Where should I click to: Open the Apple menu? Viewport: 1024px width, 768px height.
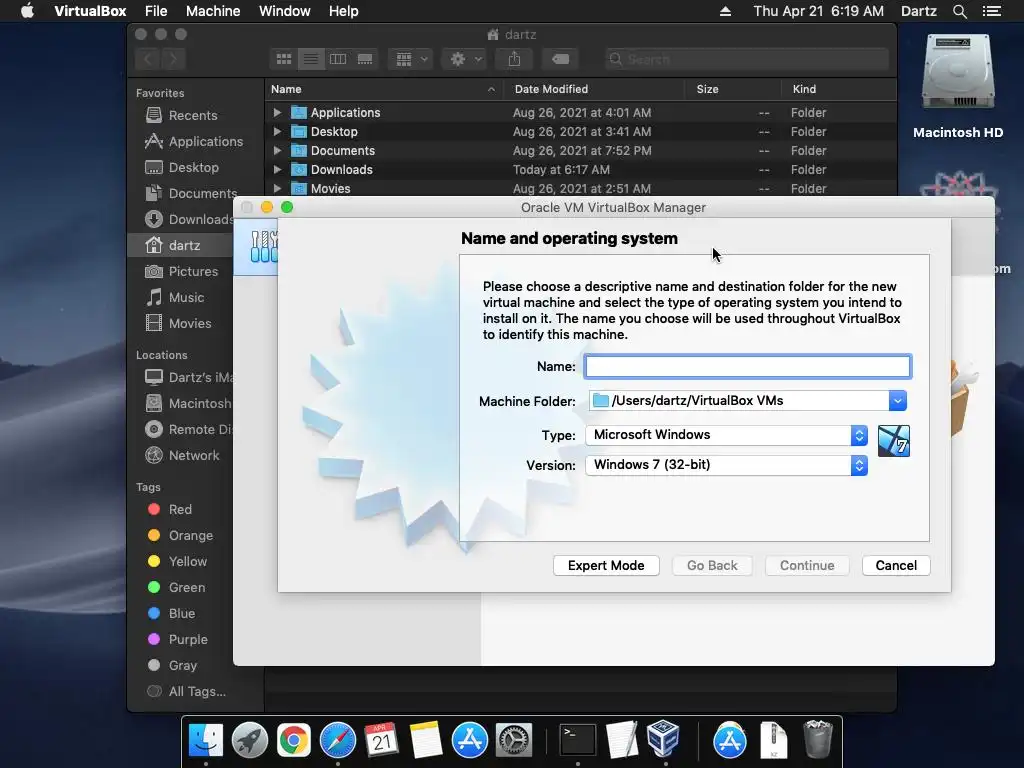pos(27,11)
